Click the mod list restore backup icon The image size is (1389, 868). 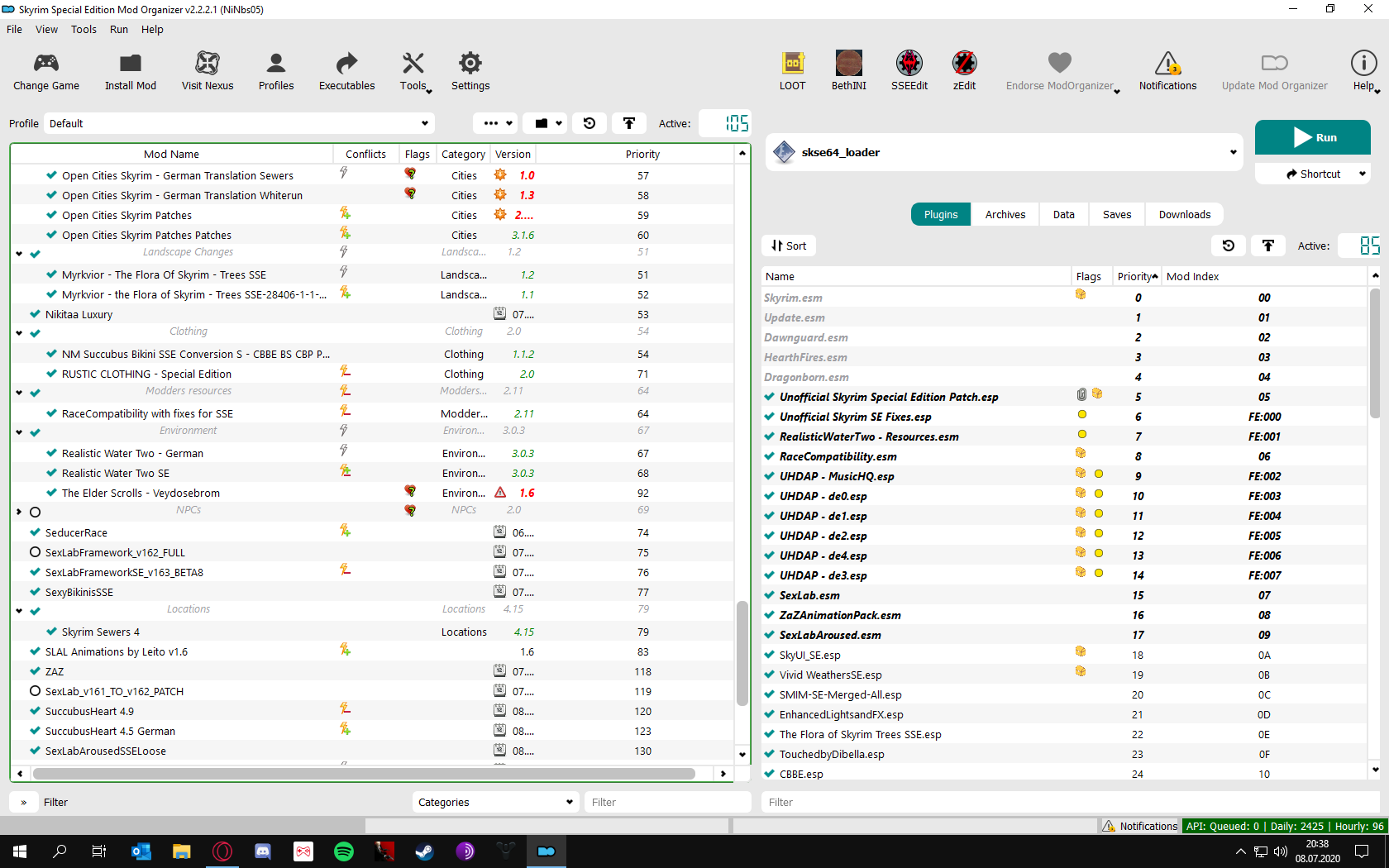click(x=589, y=123)
